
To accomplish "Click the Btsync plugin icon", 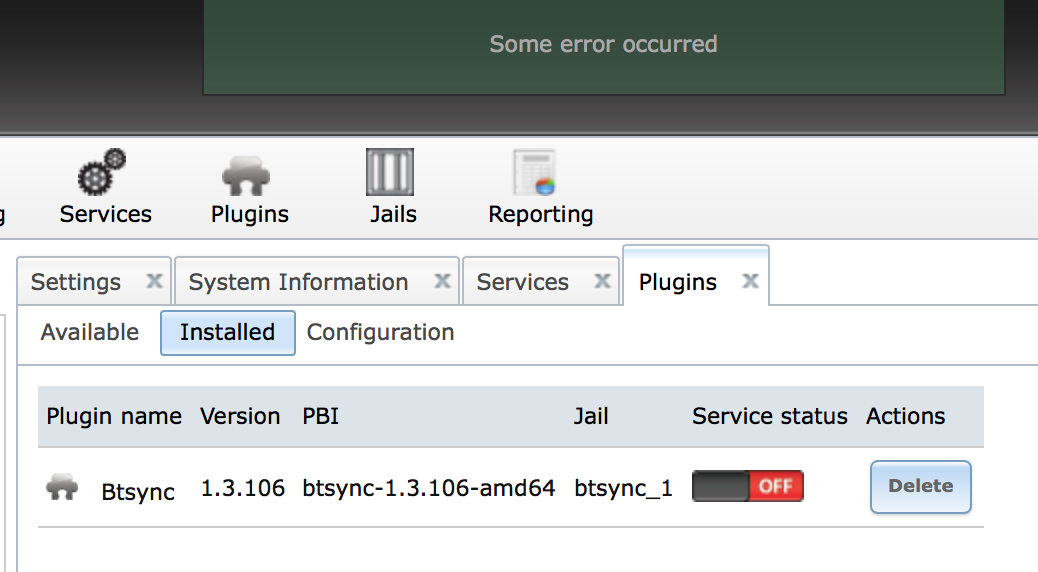I will [x=62, y=489].
